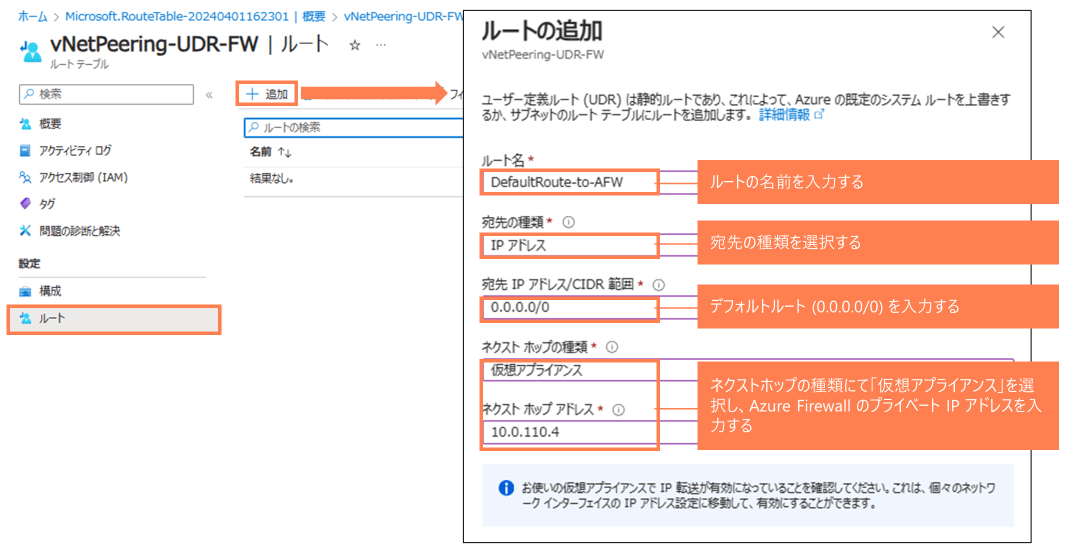Click the 設定 section heading
Screen dimensions: 1071x551
click(x=29, y=264)
